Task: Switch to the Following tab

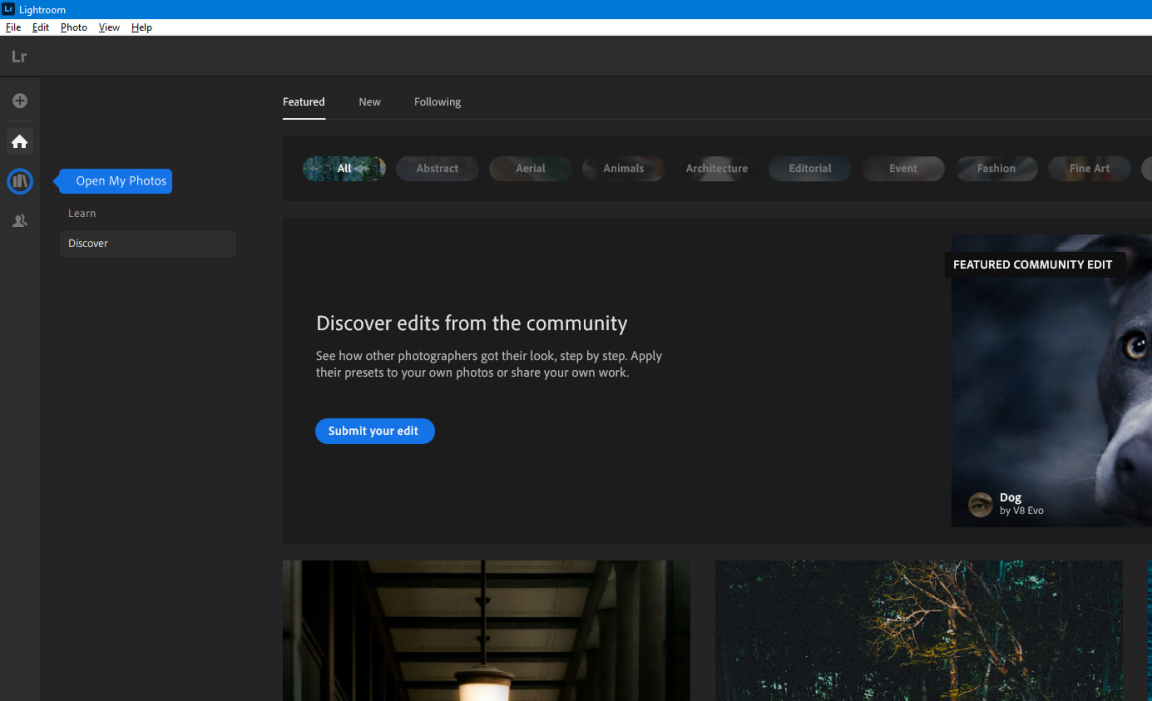Action: coord(437,102)
